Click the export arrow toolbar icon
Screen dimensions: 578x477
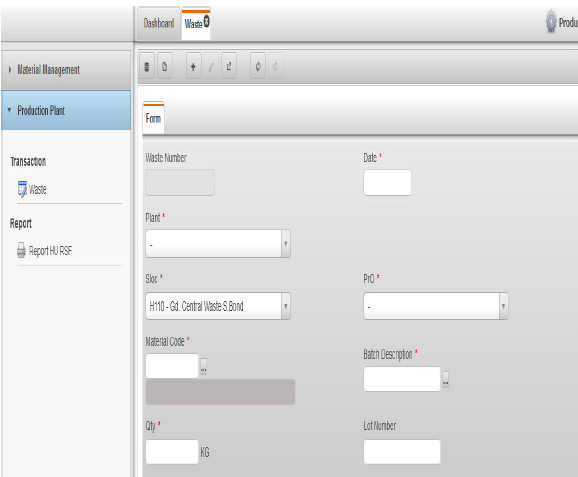pyautogui.click(x=229, y=66)
